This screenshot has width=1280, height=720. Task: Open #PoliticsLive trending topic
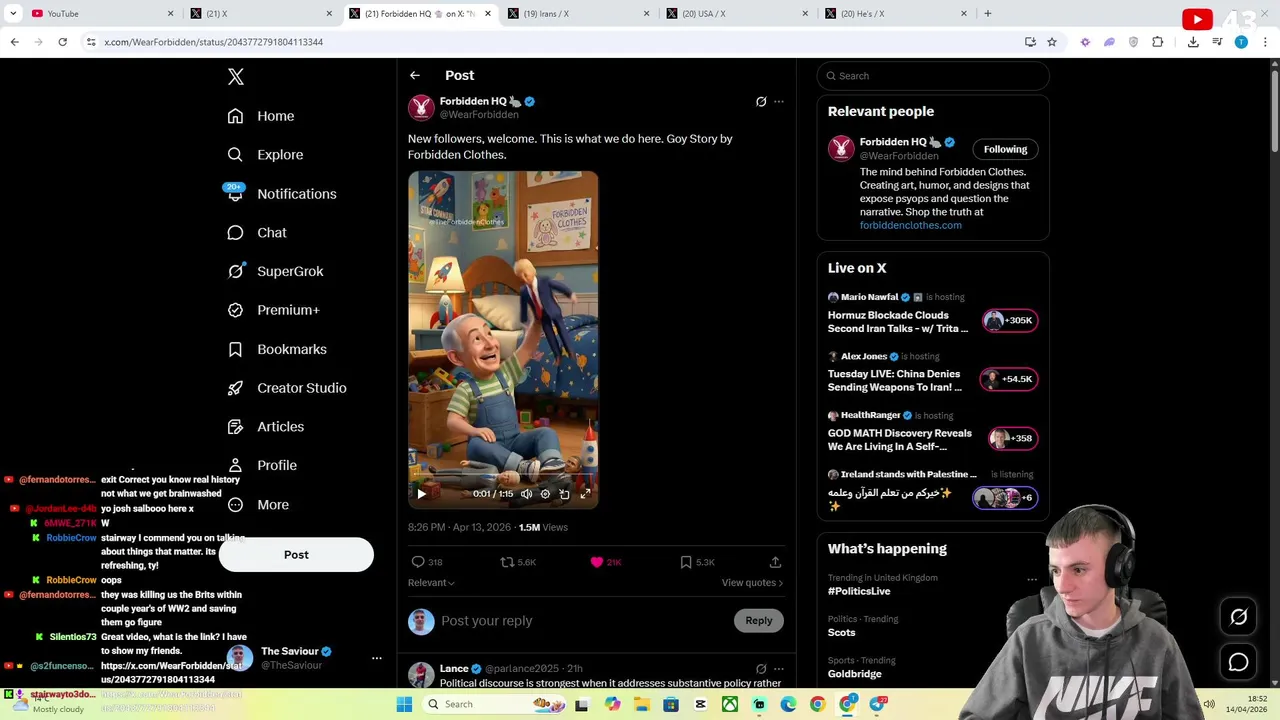coord(859,591)
